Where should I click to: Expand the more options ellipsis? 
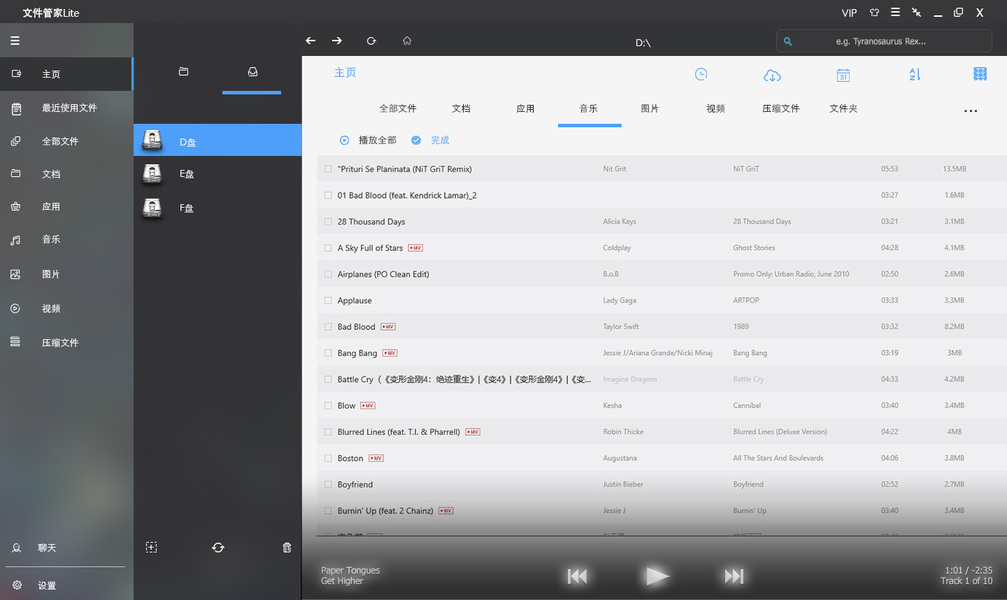tap(970, 111)
